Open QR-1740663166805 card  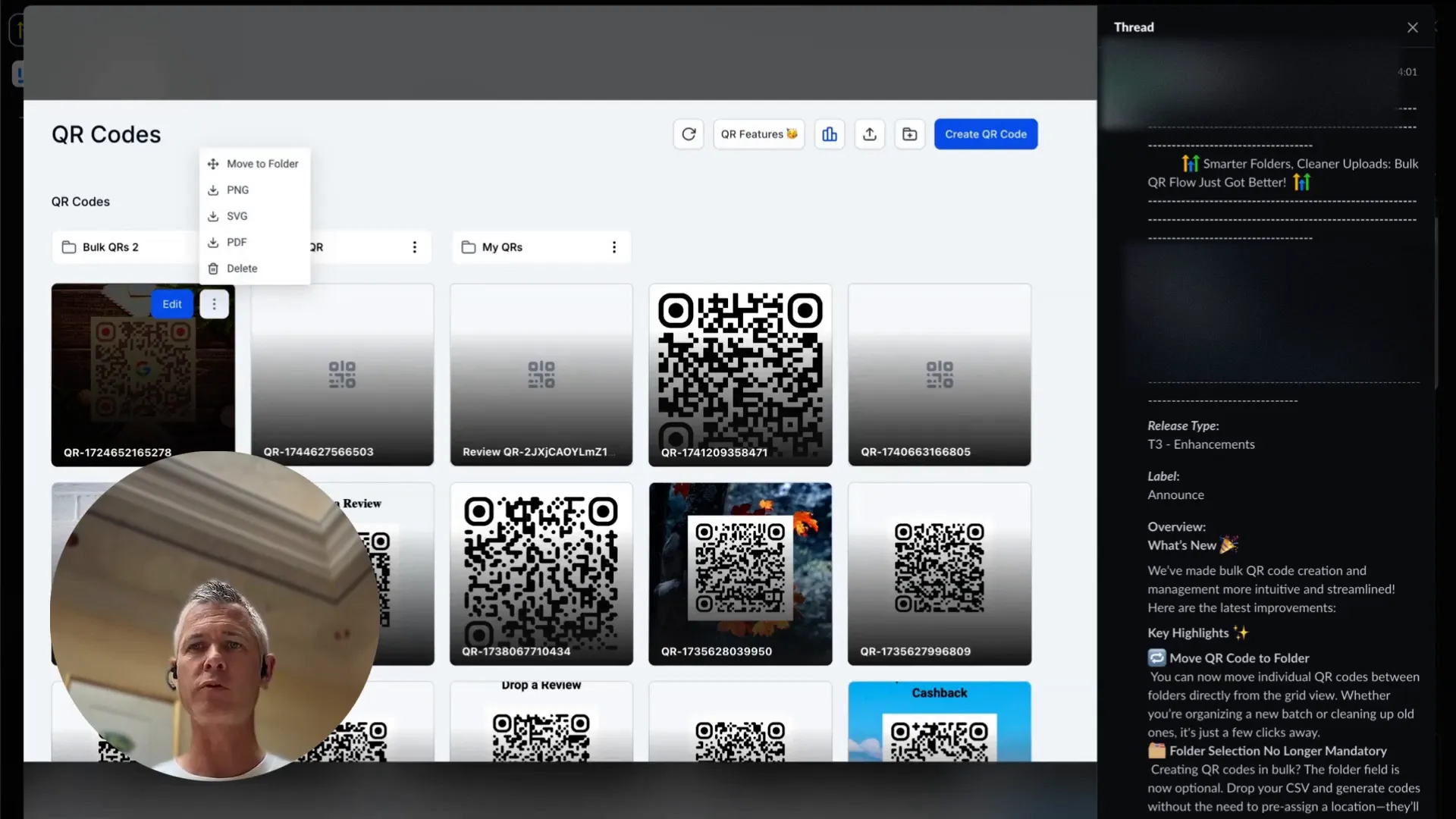pyautogui.click(x=940, y=375)
